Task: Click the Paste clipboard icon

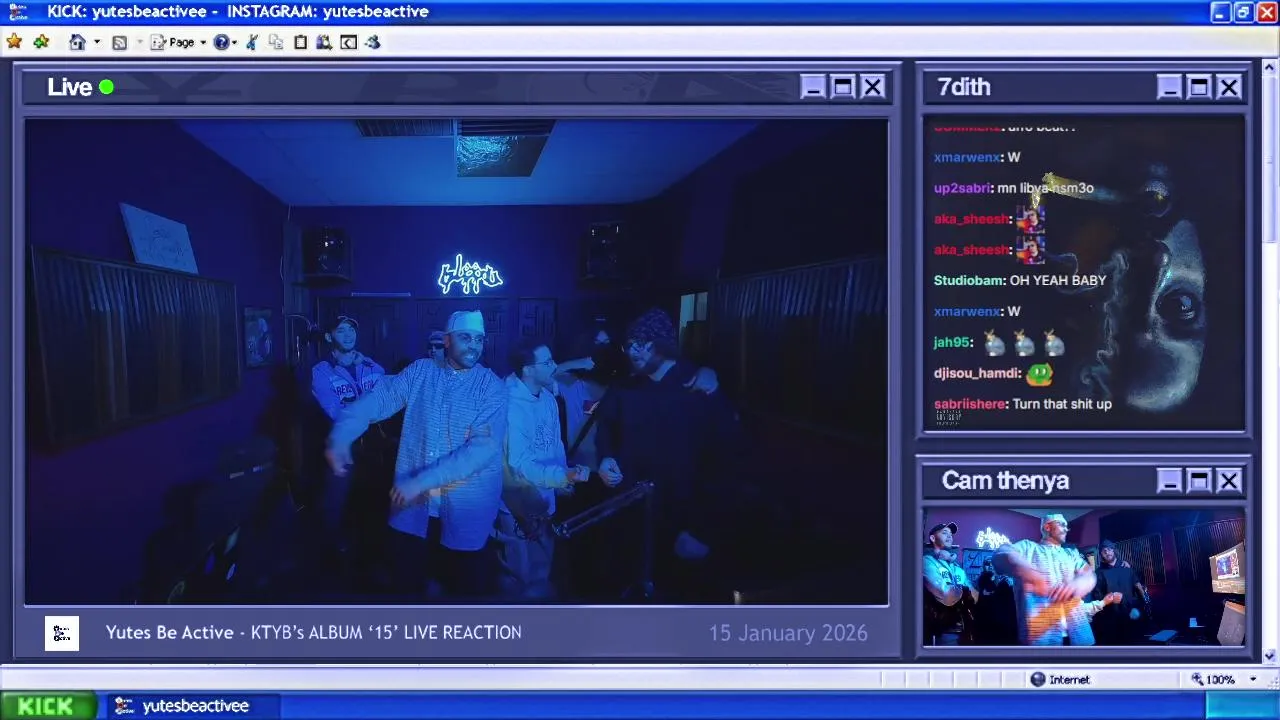Action: (x=300, y=42)
